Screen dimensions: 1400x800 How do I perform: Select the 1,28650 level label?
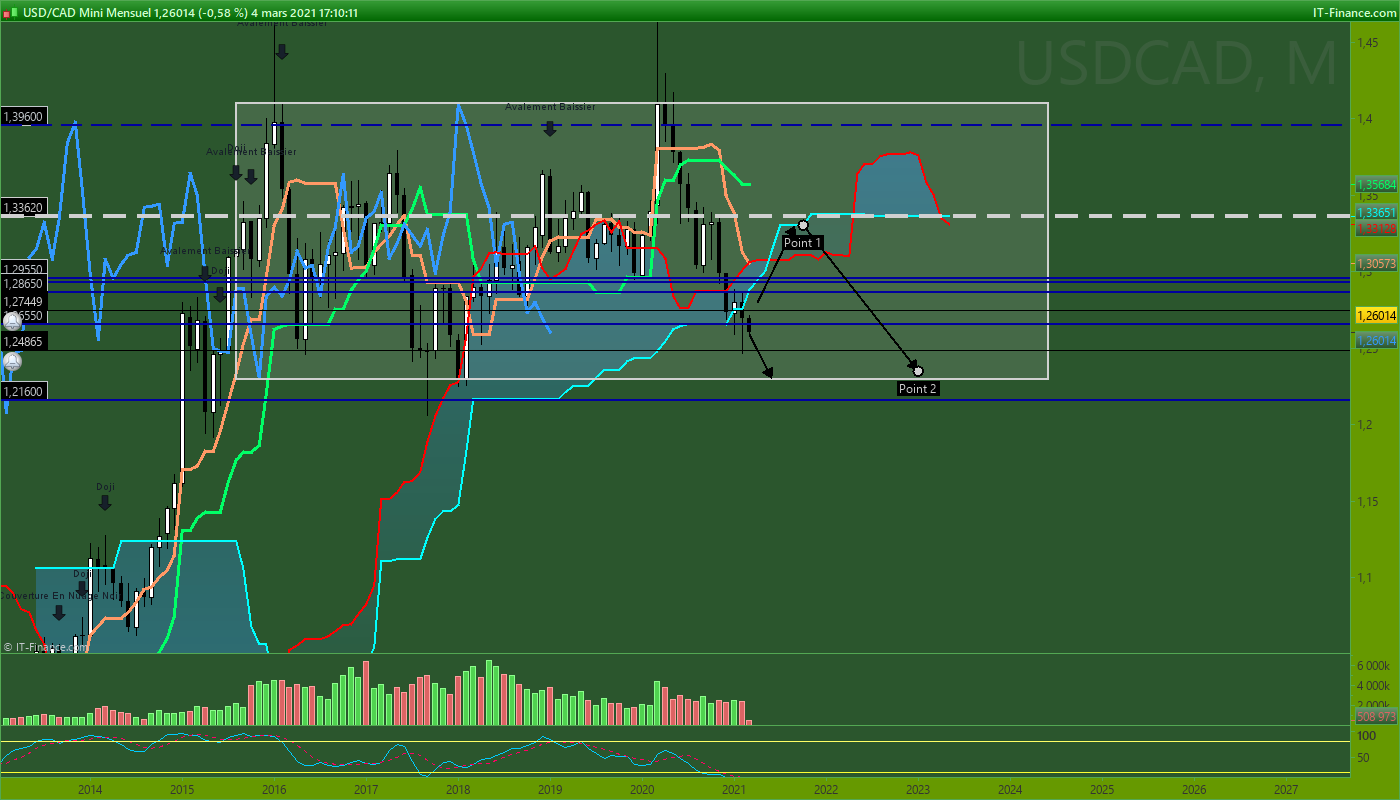(24, 285)
